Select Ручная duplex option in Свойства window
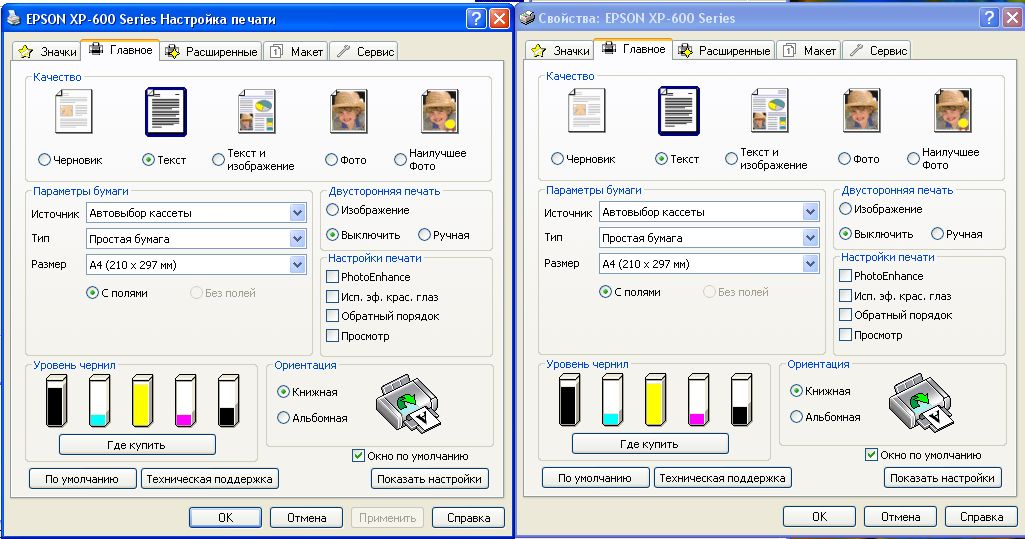Image resolution: width=1025 pixels, height=539 pixels. (937, 233)
